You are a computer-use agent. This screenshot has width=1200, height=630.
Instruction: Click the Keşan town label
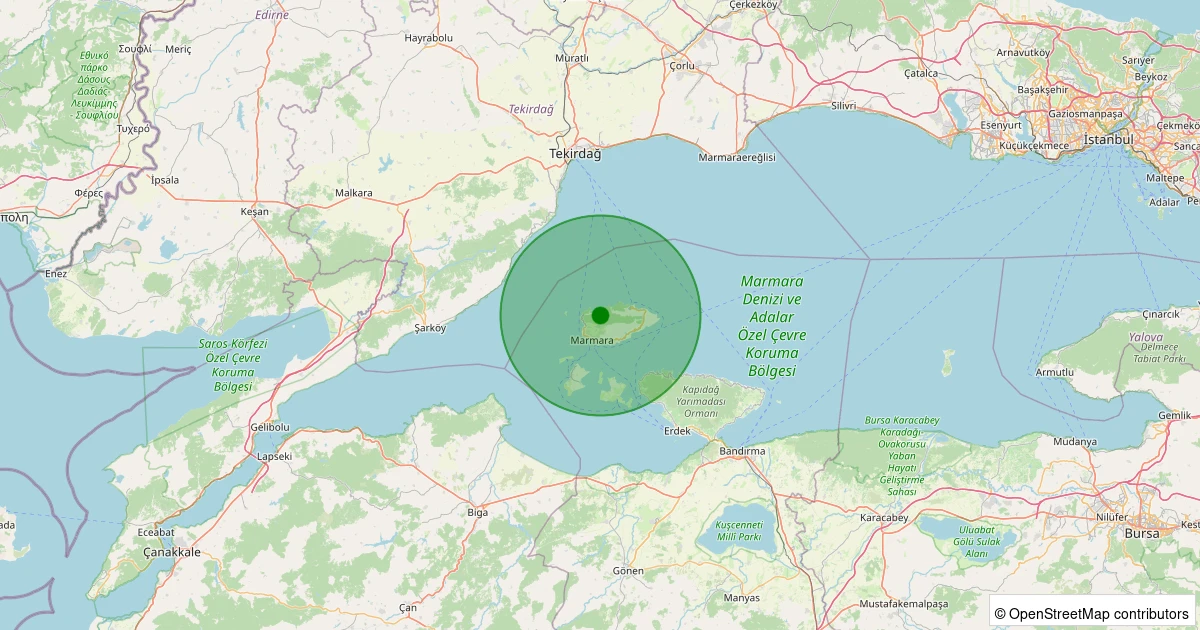tap(255, 212)
